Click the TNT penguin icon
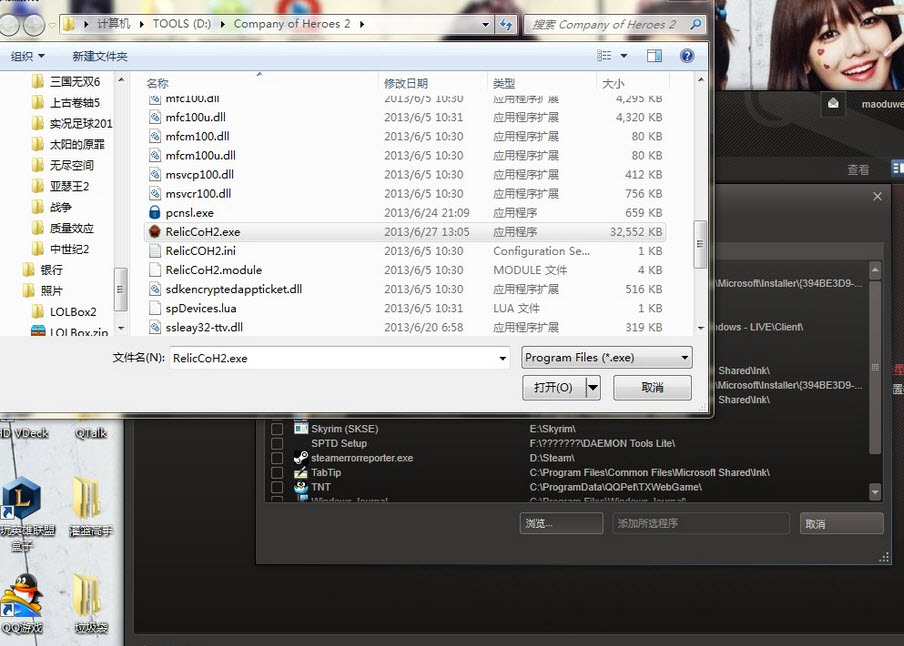The height and width of the screenshot is (646, 904). [301, 487]
